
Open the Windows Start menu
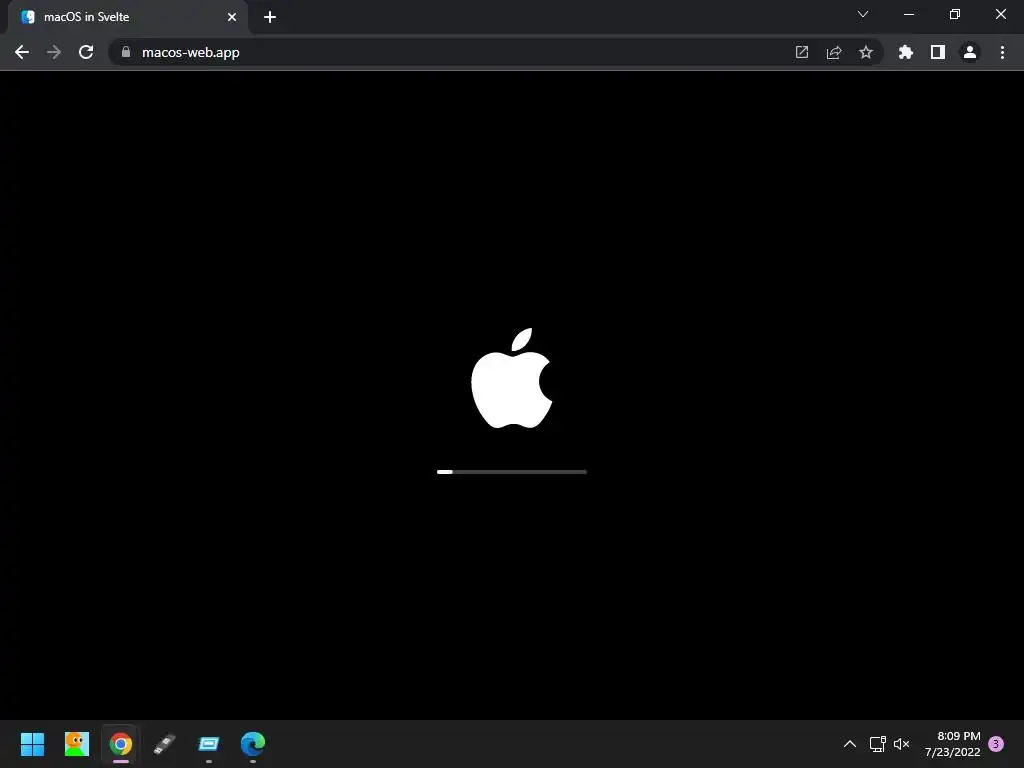coord(33,744)
